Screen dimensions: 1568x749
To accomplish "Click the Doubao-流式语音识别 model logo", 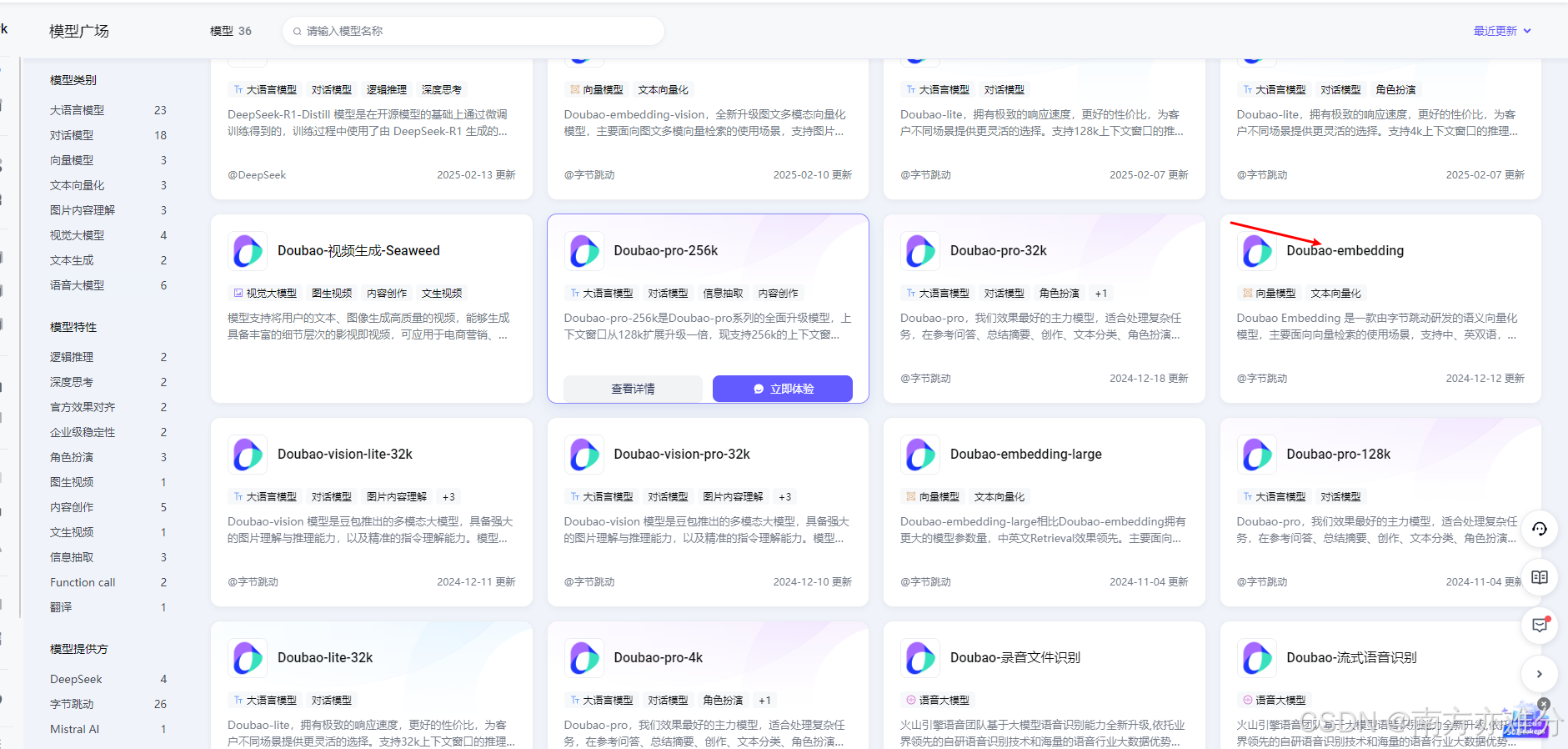I will 1257,658.
